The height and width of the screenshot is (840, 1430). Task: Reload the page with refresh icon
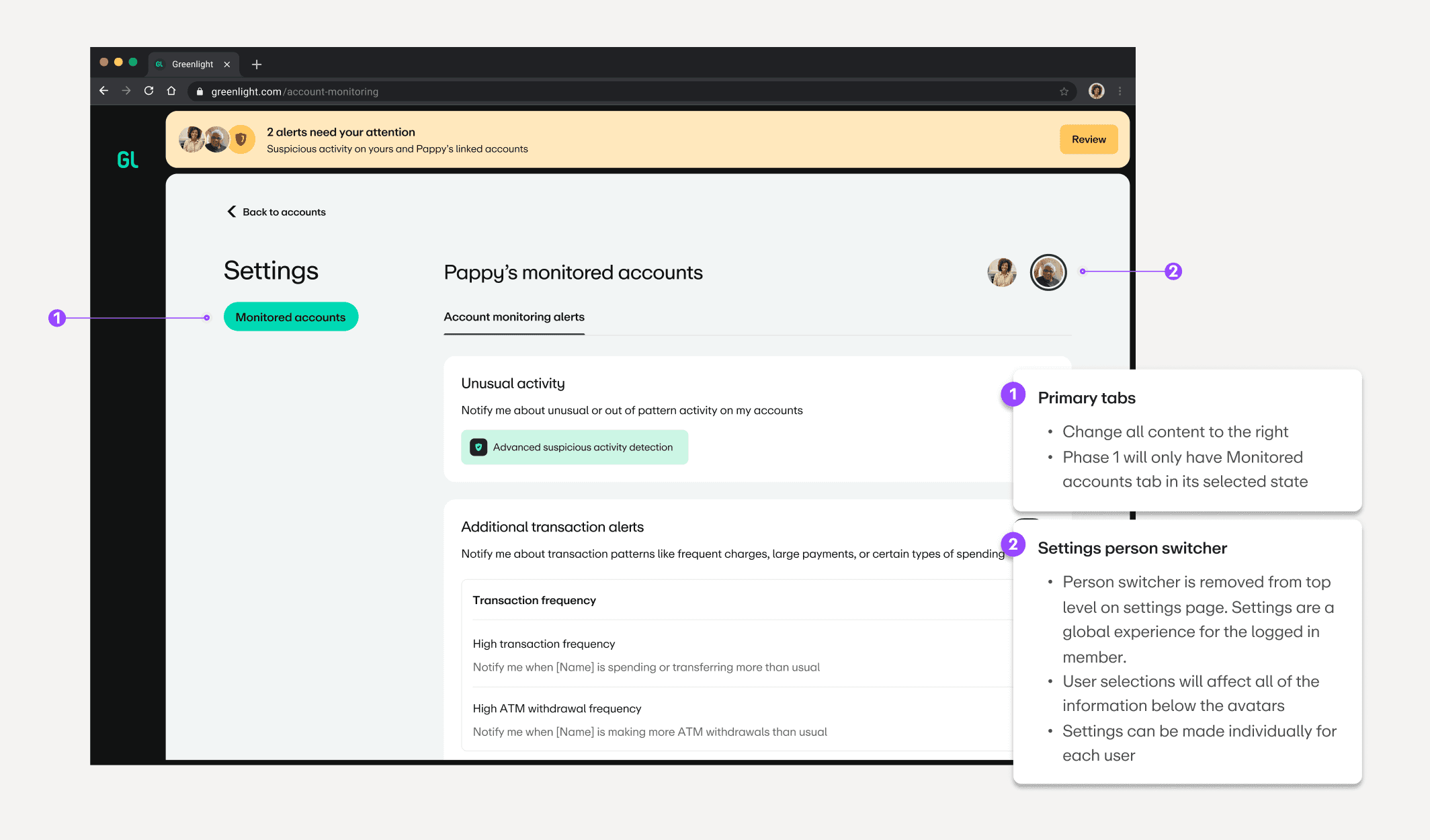click(x=149, y=91)
